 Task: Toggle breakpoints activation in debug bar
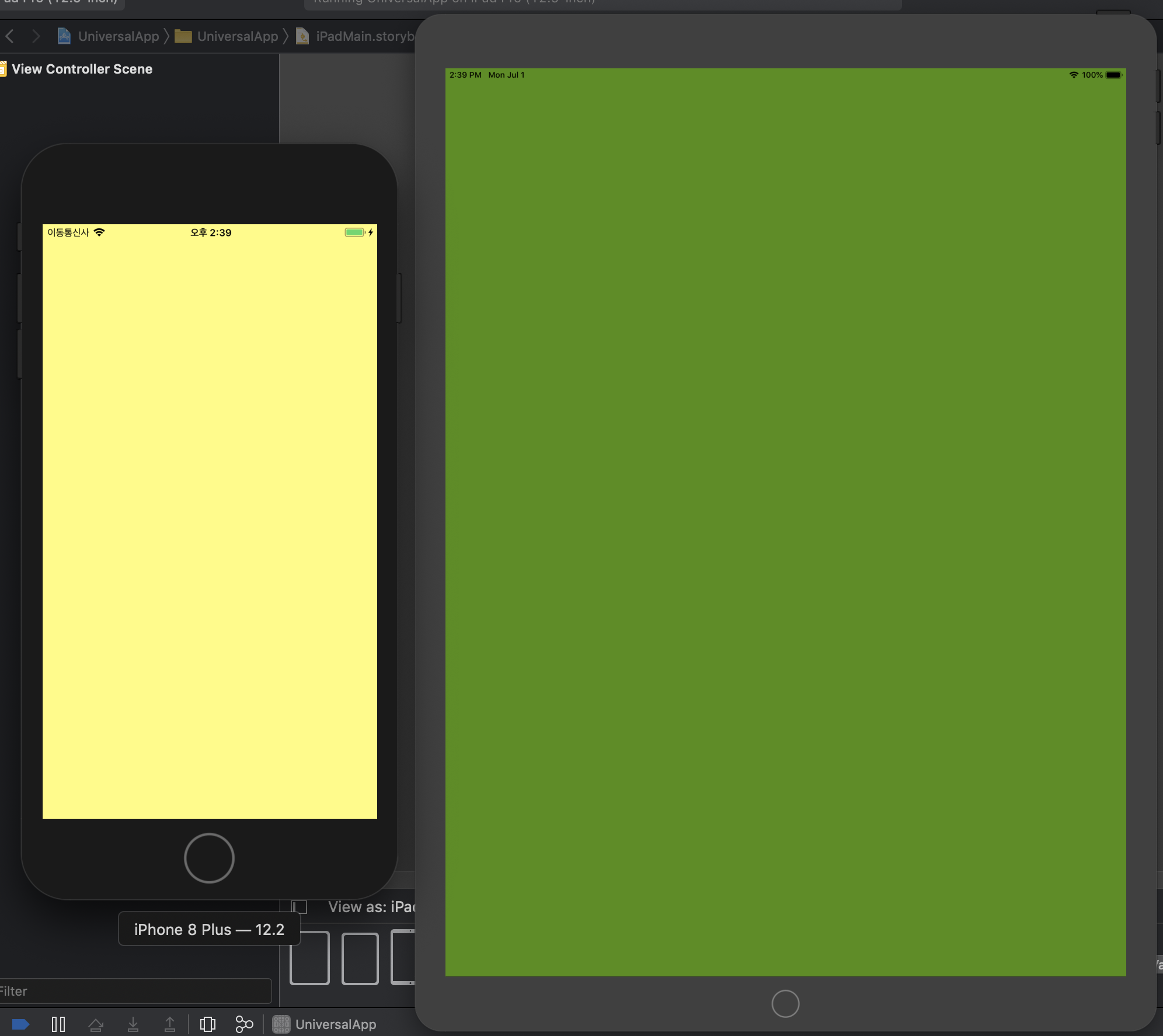coord(20,1024)
